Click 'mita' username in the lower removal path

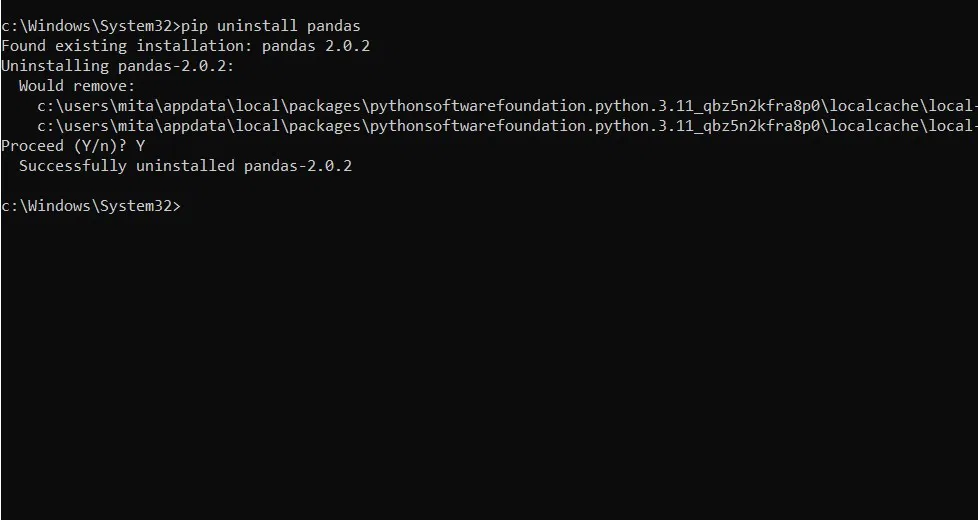coord(136,126)
